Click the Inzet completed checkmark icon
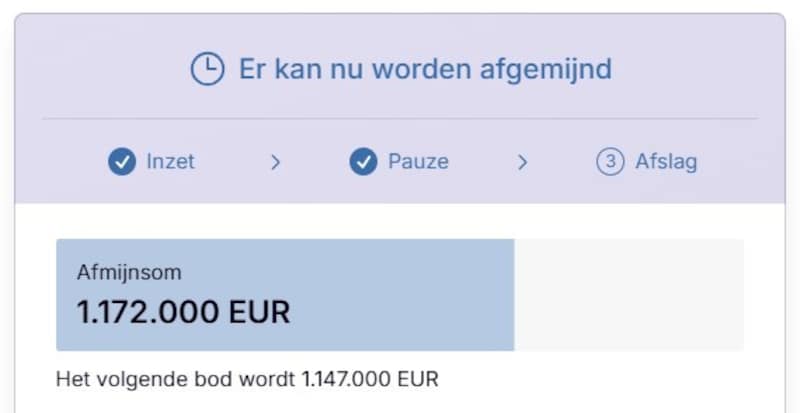800x413 pixels. pos(121,162)
